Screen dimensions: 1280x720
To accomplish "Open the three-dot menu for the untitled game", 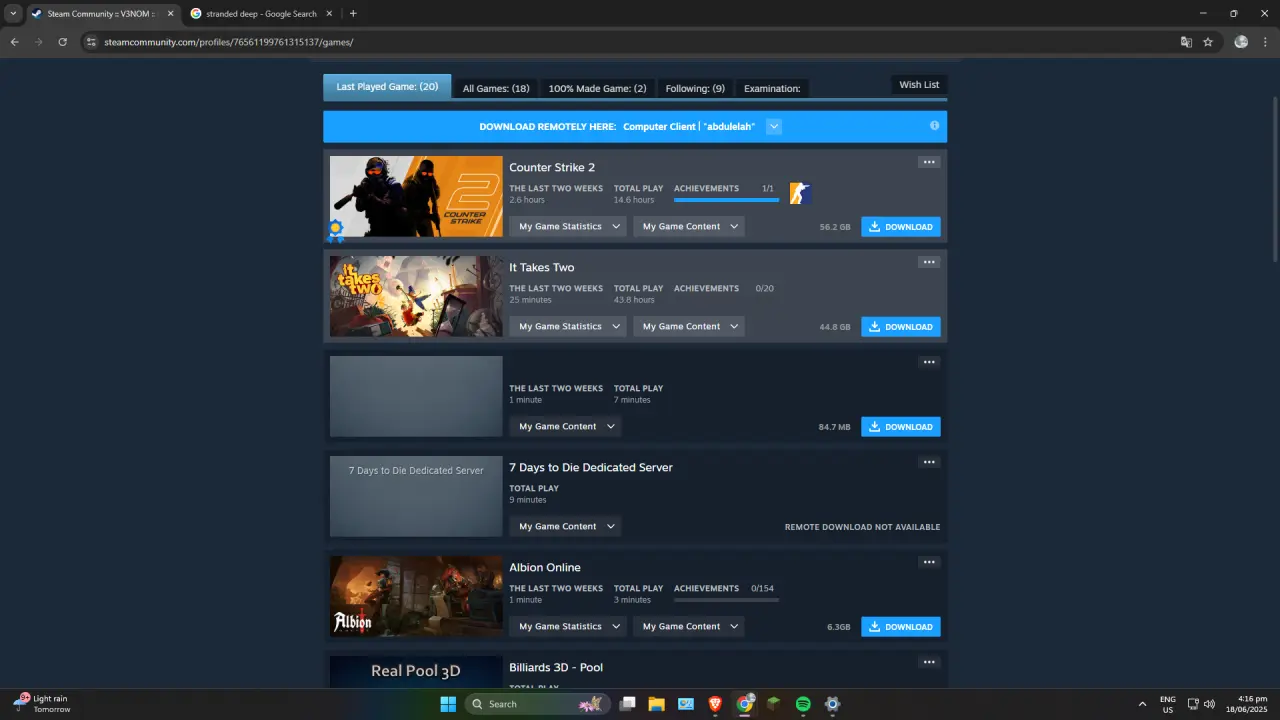I will 929,362.
